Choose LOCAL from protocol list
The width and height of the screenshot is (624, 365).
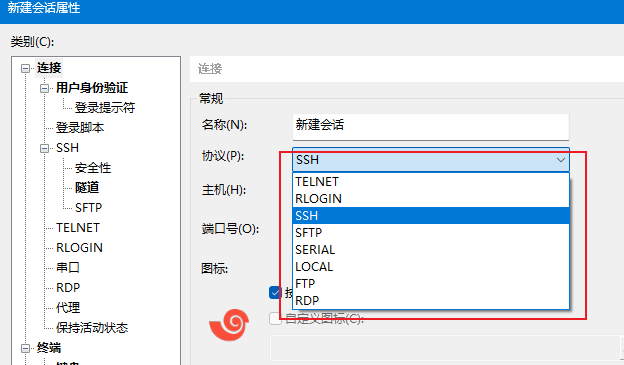click(x=431, y=267)
